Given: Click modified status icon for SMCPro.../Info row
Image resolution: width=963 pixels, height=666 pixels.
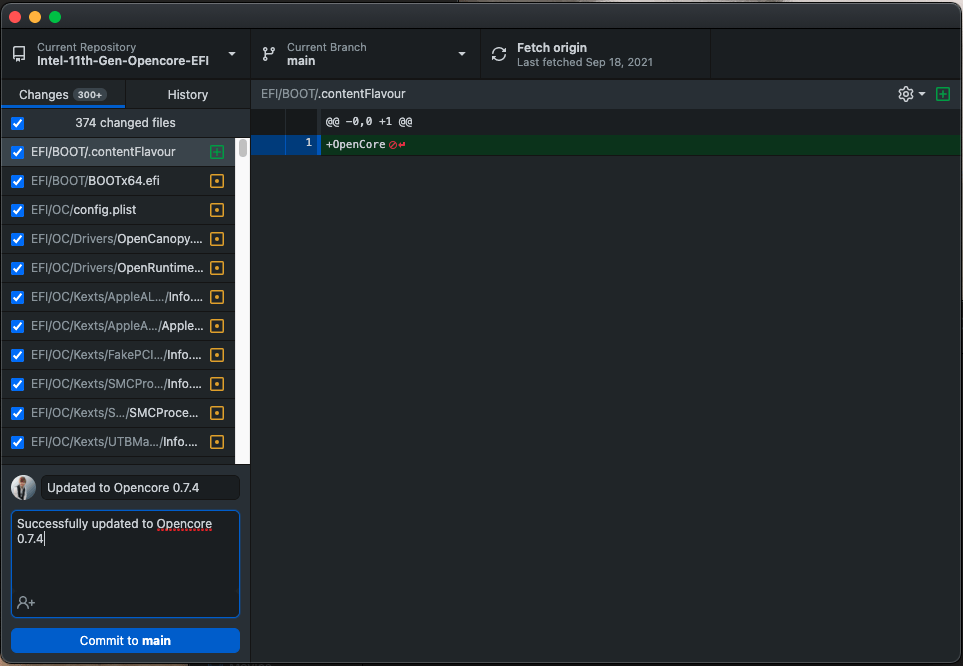Looking at the screenshot, I should [x=217, y=384].
